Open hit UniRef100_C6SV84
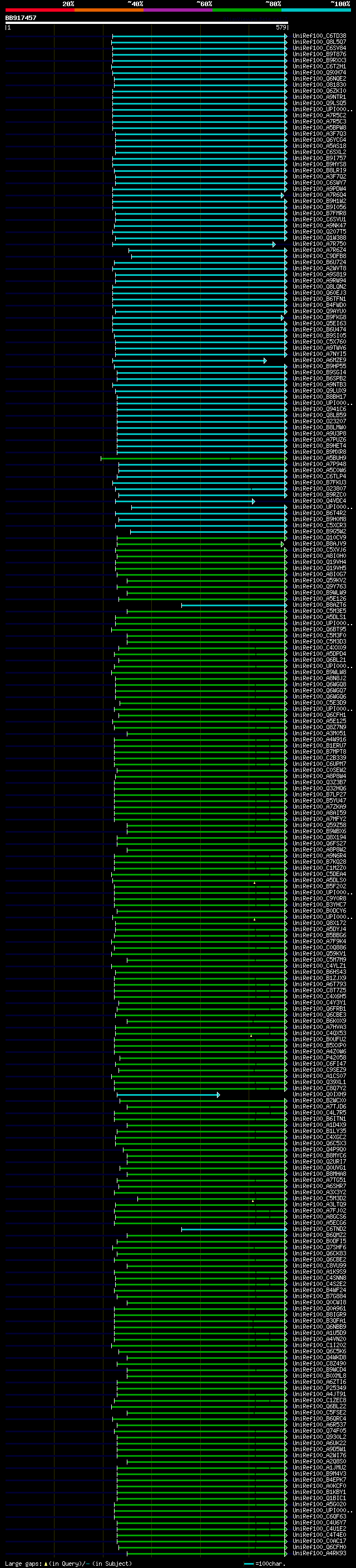 pyautogui.click(x=319, y=48)
